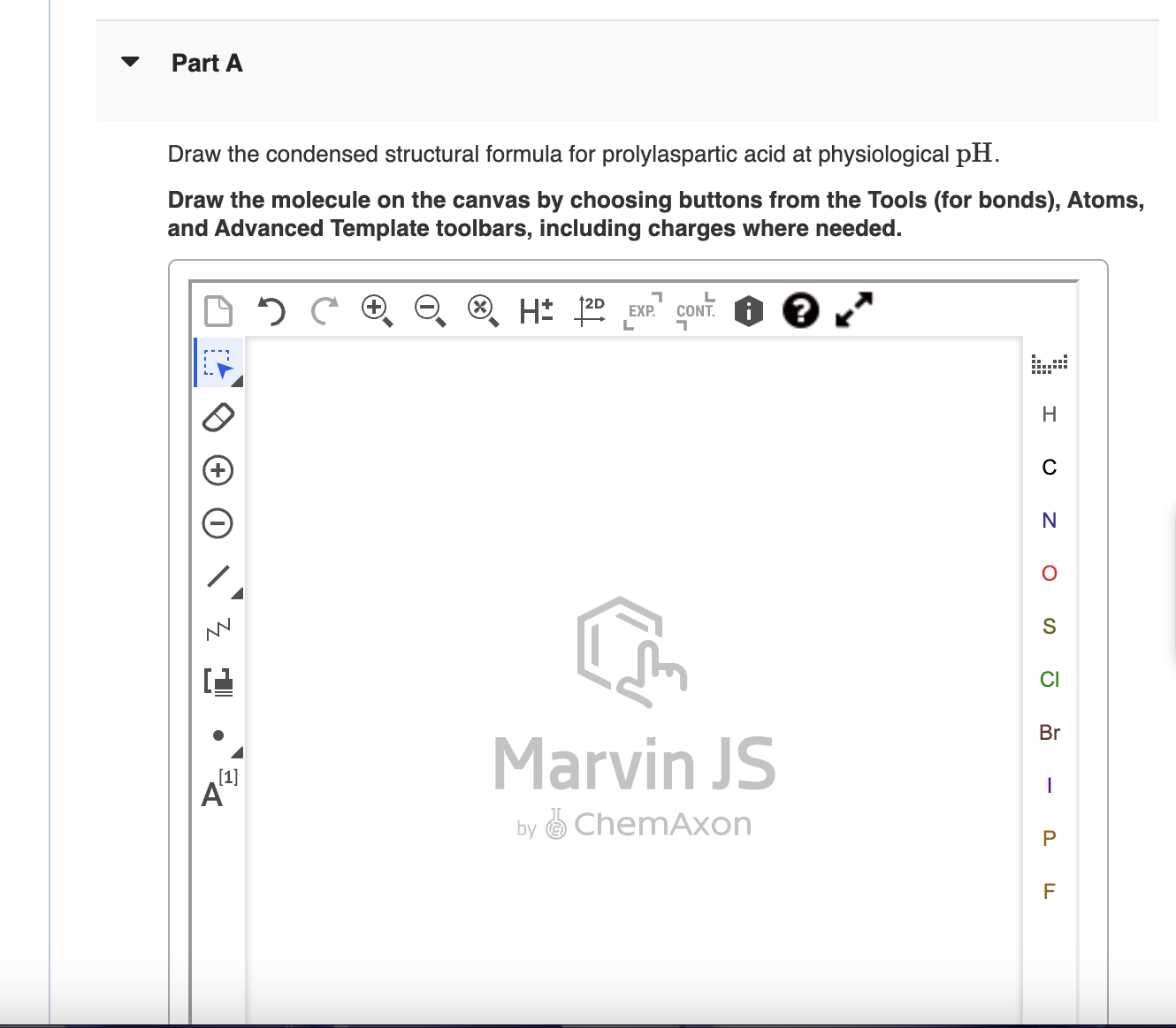Zoom in with magnifier plus icon
This screenshot has height=1028, width=1176.
pyautogui.click(x=378, y=310)
